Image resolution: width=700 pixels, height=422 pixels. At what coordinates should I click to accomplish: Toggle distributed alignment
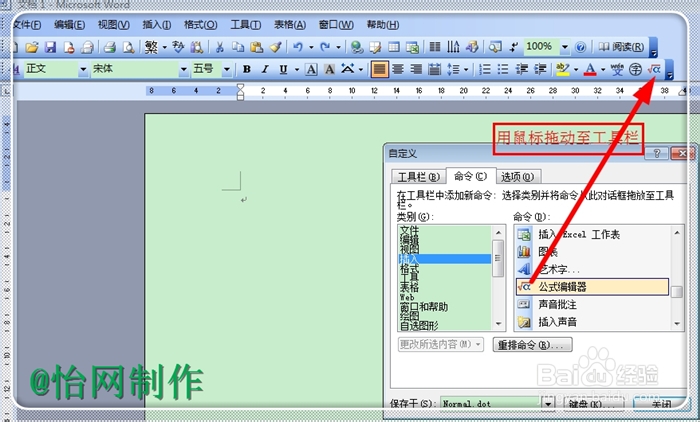tap(434, 69)
